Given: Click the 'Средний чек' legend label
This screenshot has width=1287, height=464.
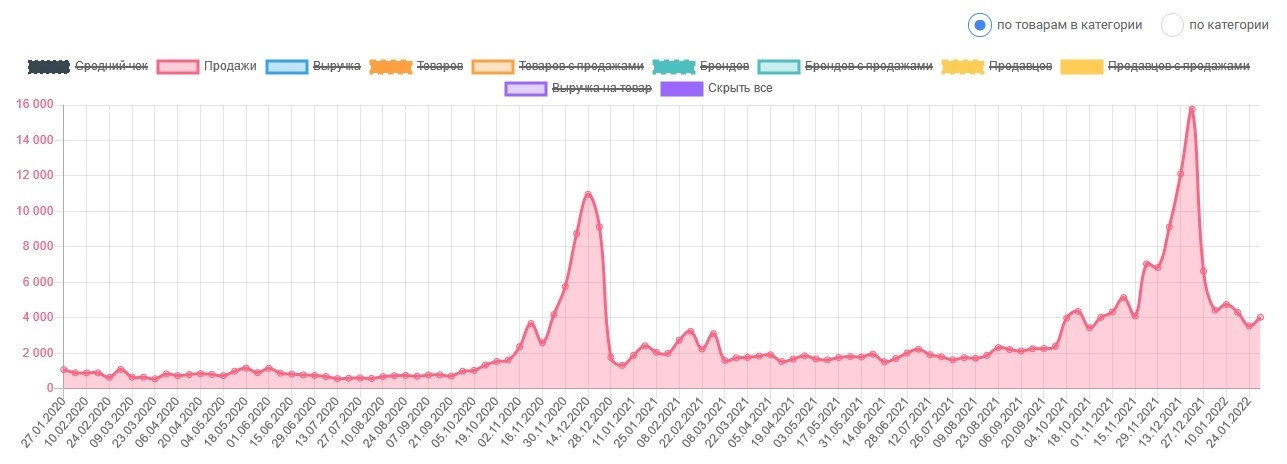Looking at the screenshot, I should [112, 66].
